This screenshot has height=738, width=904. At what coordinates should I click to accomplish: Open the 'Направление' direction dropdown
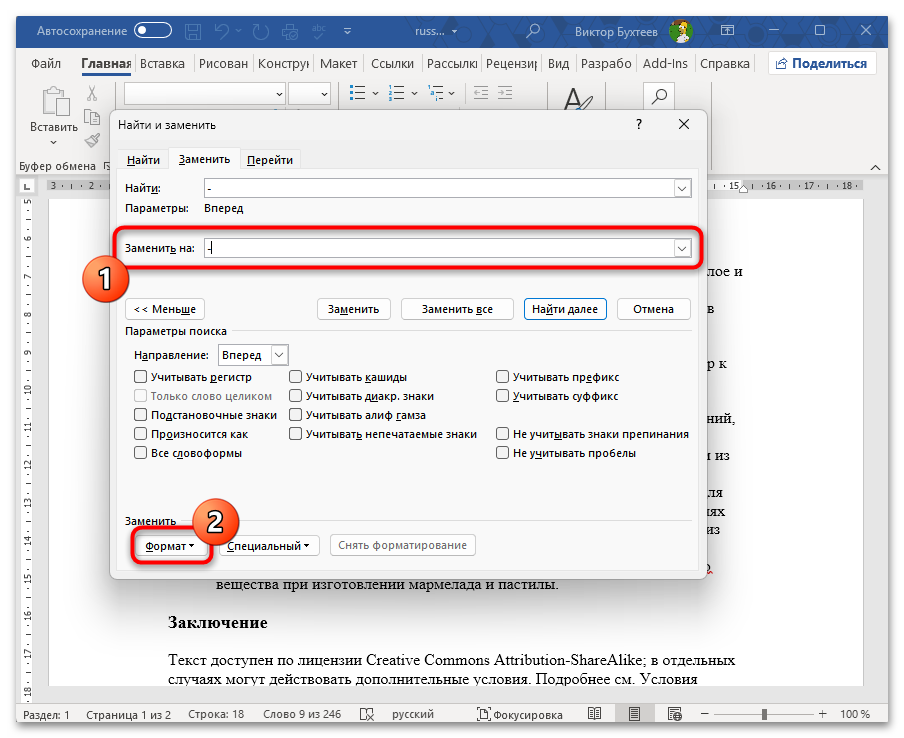click(x=279, y=355)
